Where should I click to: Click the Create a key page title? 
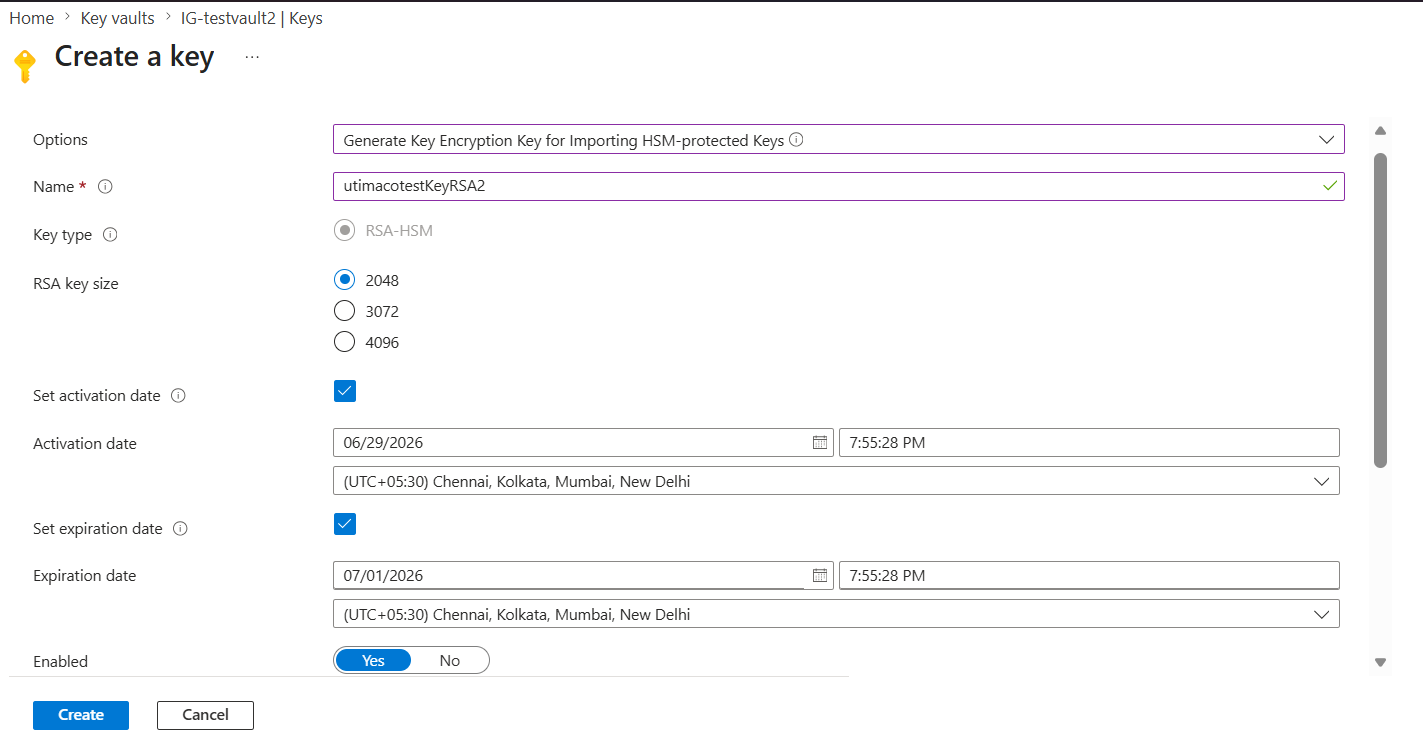click(134, 57)
